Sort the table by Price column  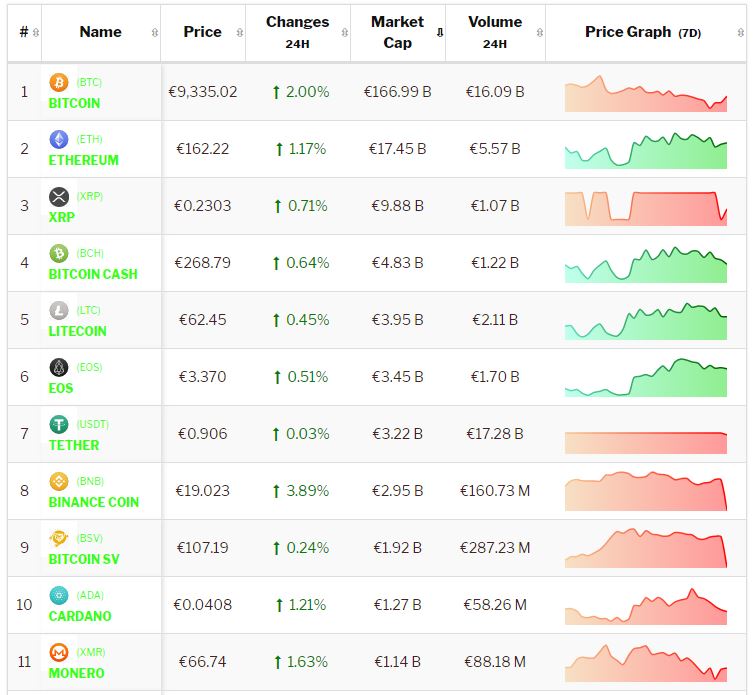click(x=202, y=32)
